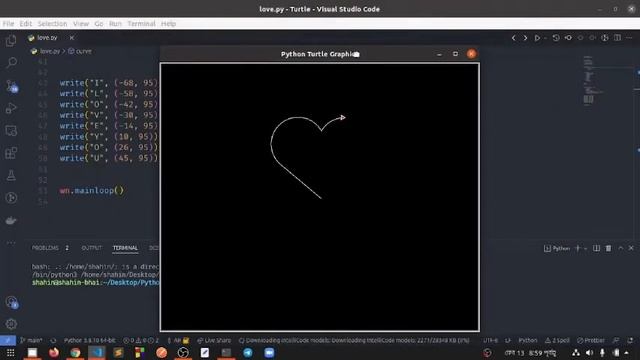
Task: Open the Accounts menu in activity bar
Action: click(11, 302)
